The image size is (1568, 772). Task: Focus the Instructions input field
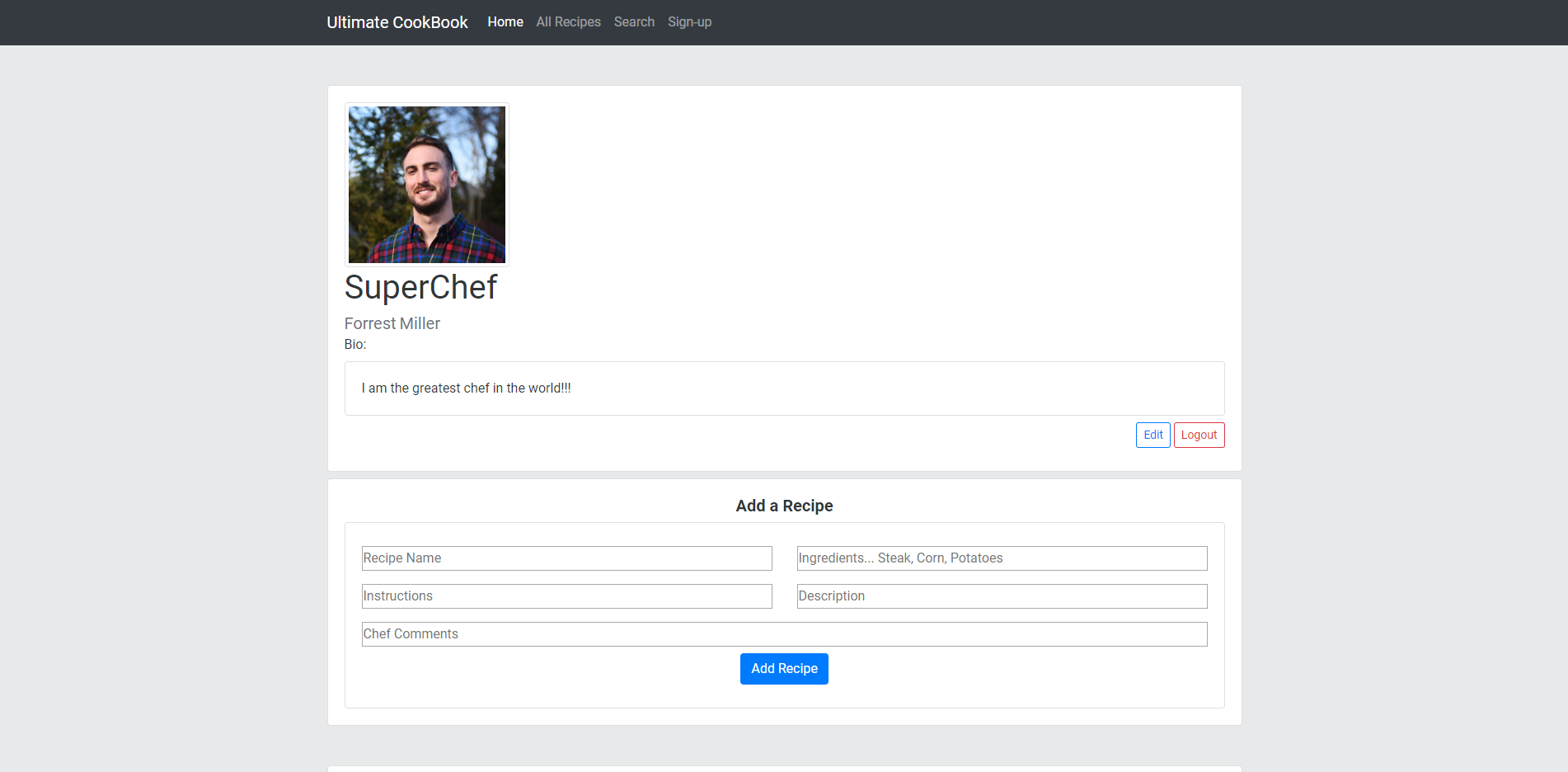coord(567,596)
